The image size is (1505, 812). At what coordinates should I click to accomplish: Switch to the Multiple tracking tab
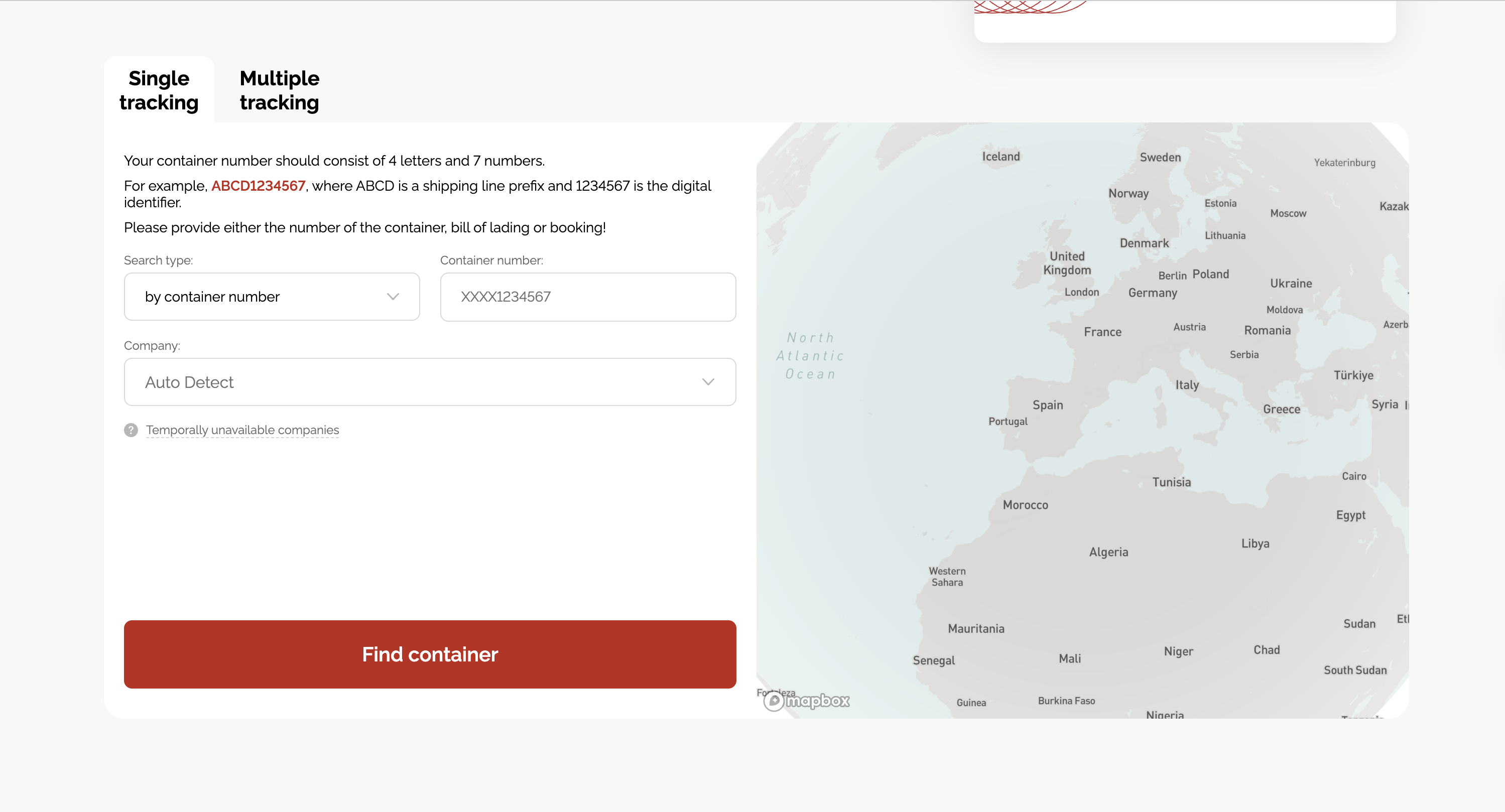point(279,90)
